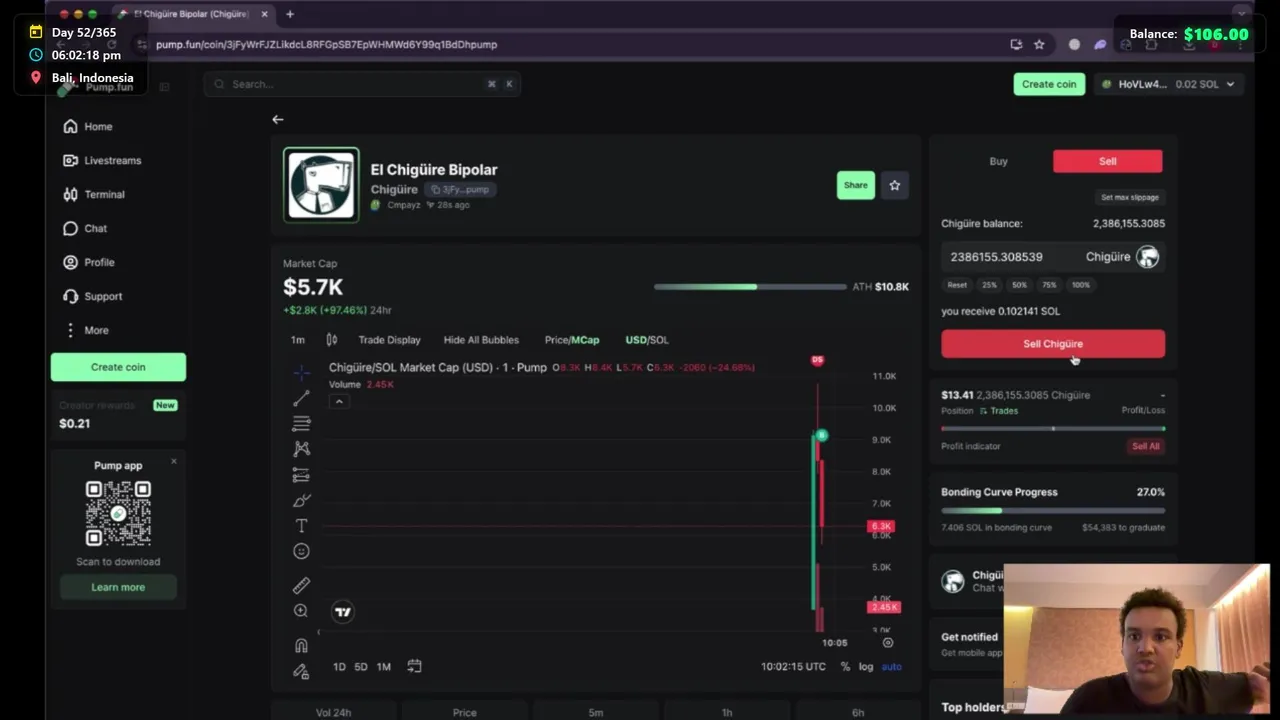The height and width of the screenshot is (720, 1280).
Task: Select the crosshair cursor tool
Action: point(301,373)
